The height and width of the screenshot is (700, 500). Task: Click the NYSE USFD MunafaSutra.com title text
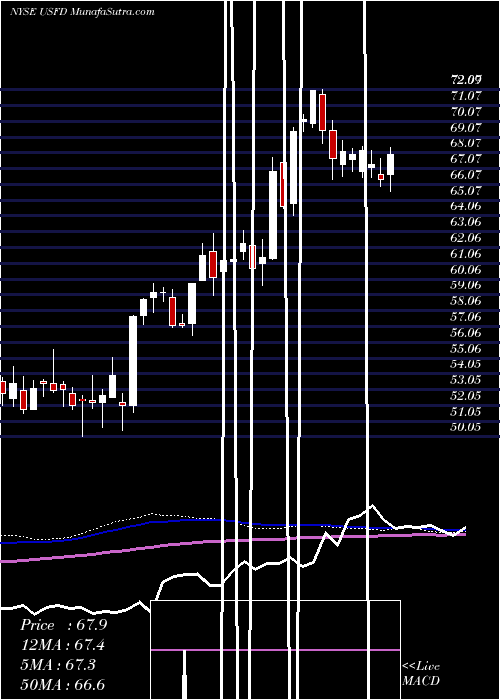pos(82,12)
